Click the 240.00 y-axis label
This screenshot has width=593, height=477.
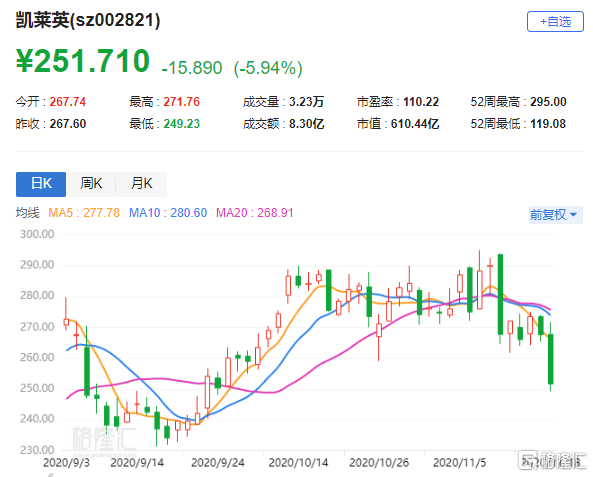(x=37, y=419)
